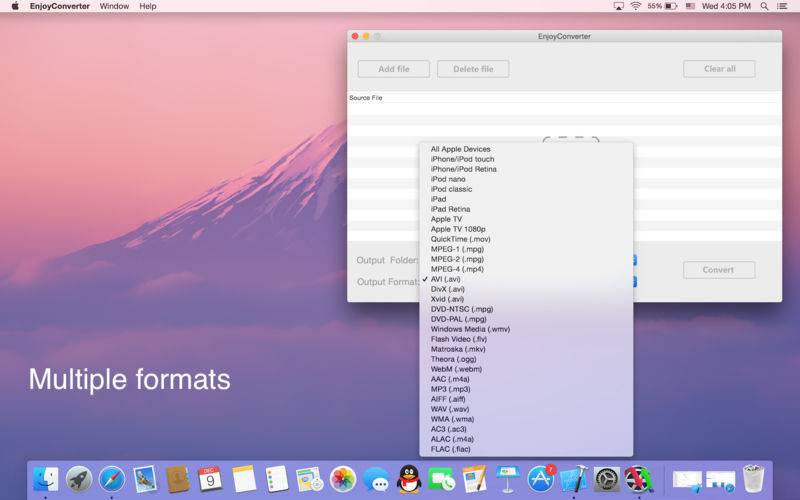800x500 pixels.
Task: Open Reminders list icon in dock
Action: pyautogui.click(x=277, y=480)
